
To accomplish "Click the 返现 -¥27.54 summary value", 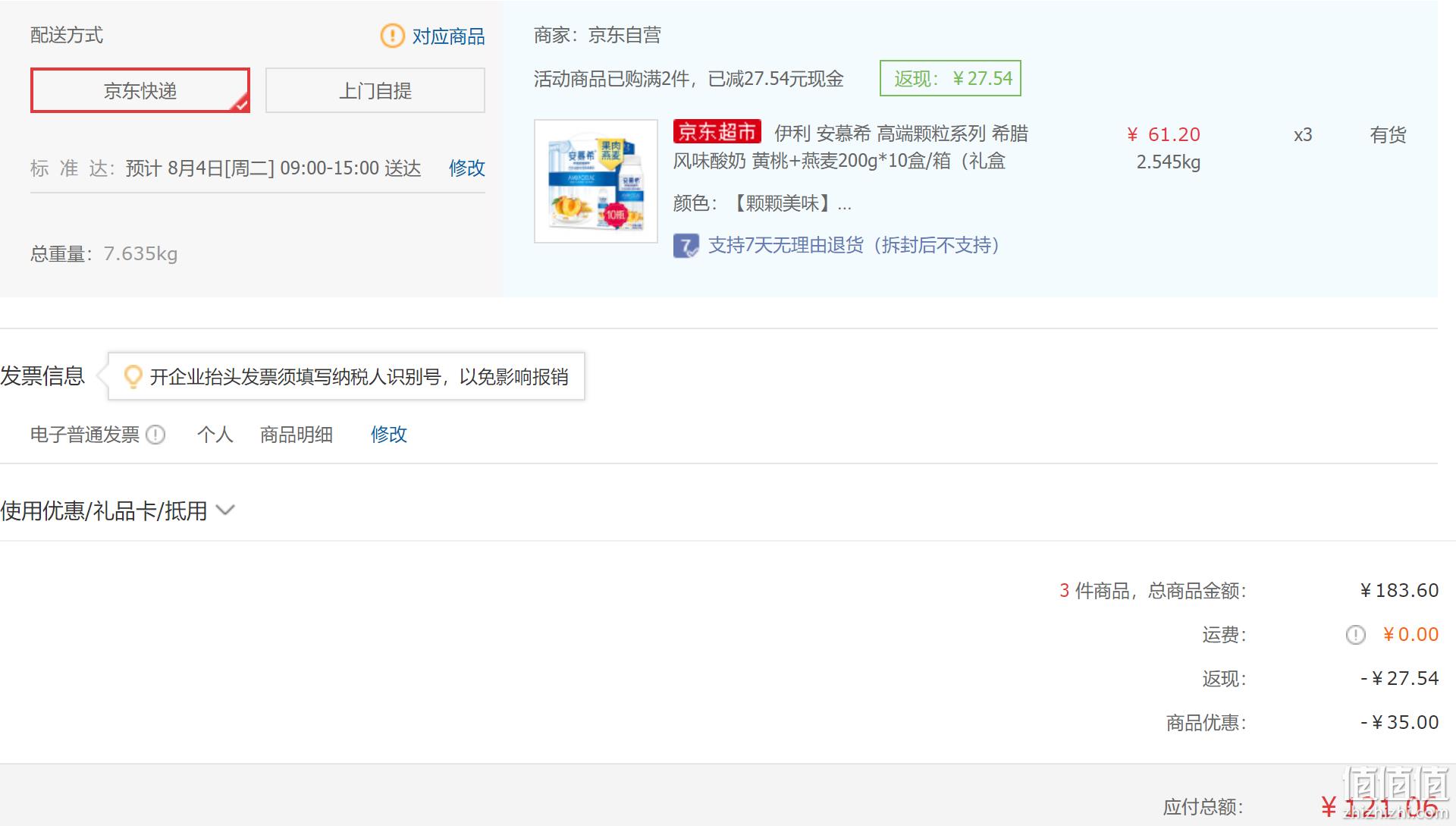I will tap(1399, 678).
